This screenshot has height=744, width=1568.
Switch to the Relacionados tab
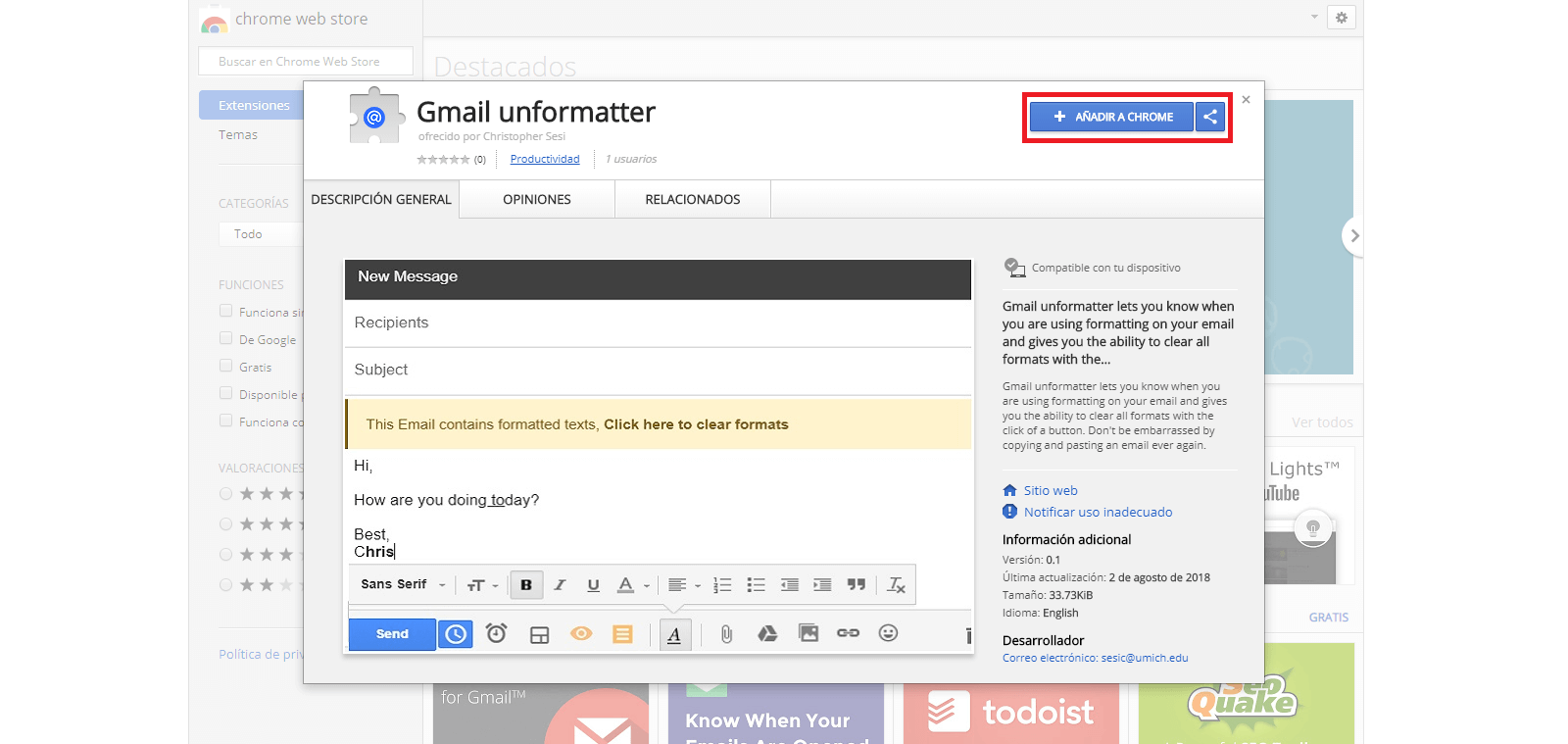coord(693,199)
